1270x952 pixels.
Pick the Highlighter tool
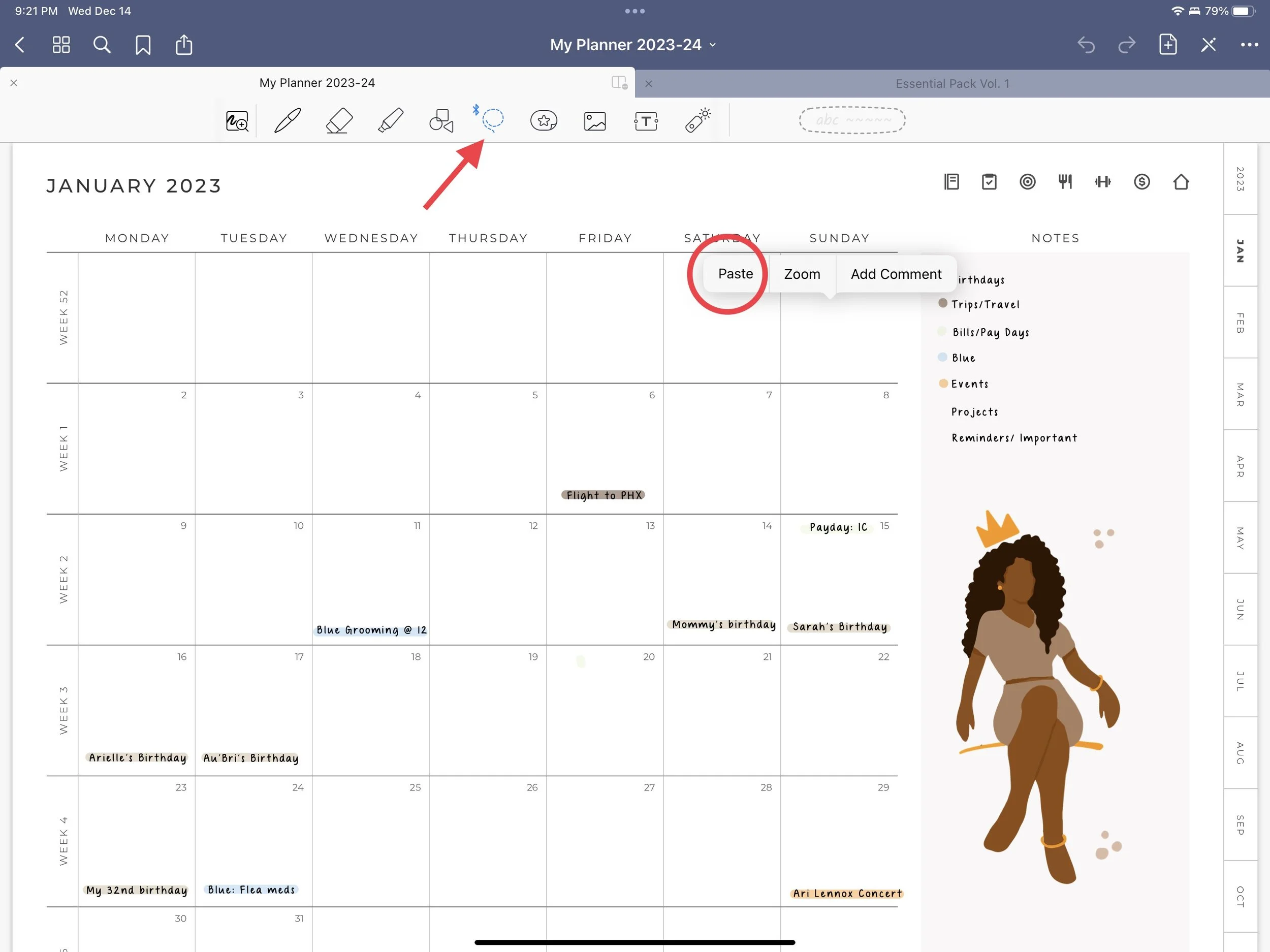pos(391,120)
